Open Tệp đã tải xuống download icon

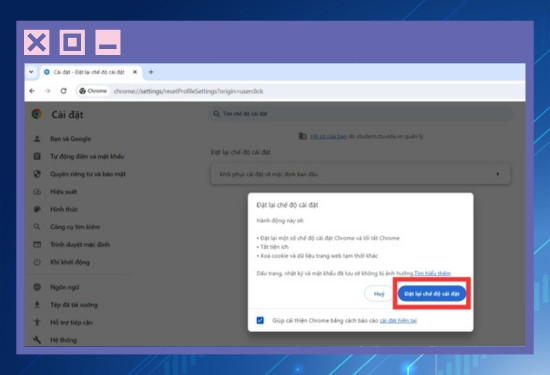pyautogui.click(x=37, y=304)
